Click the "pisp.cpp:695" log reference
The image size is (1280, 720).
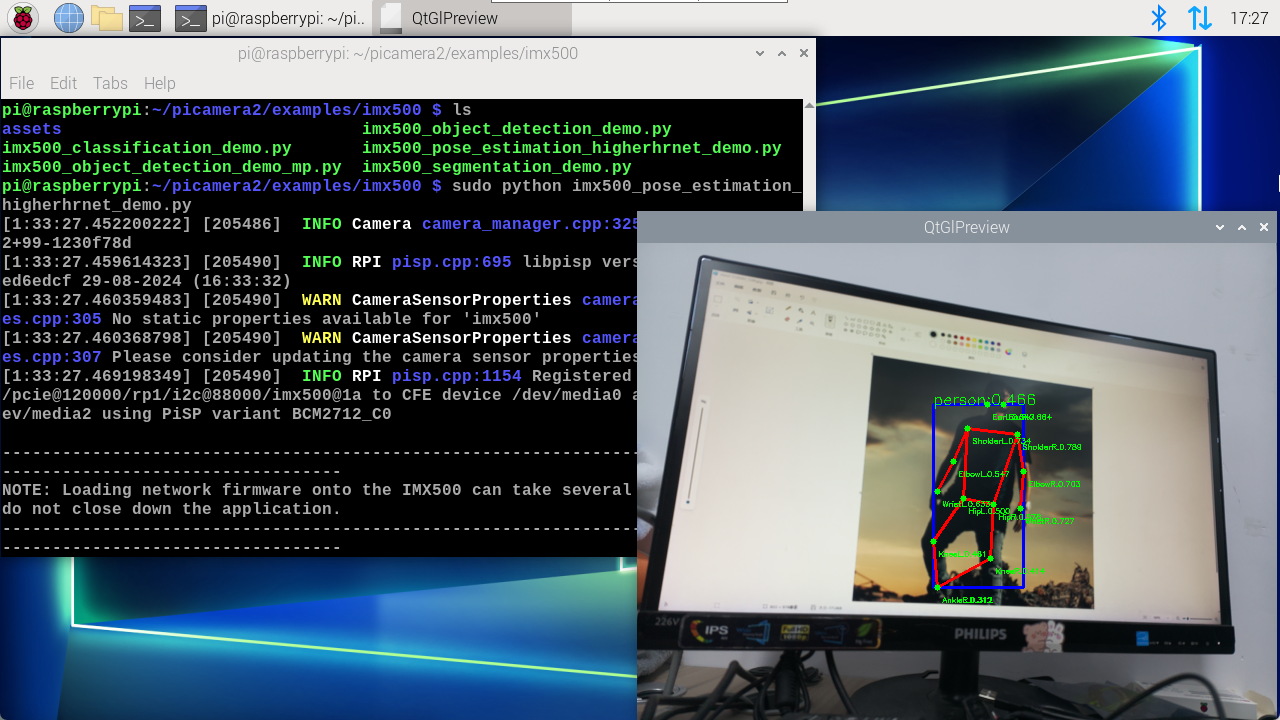pyautogui.click(x=452, y=262)
